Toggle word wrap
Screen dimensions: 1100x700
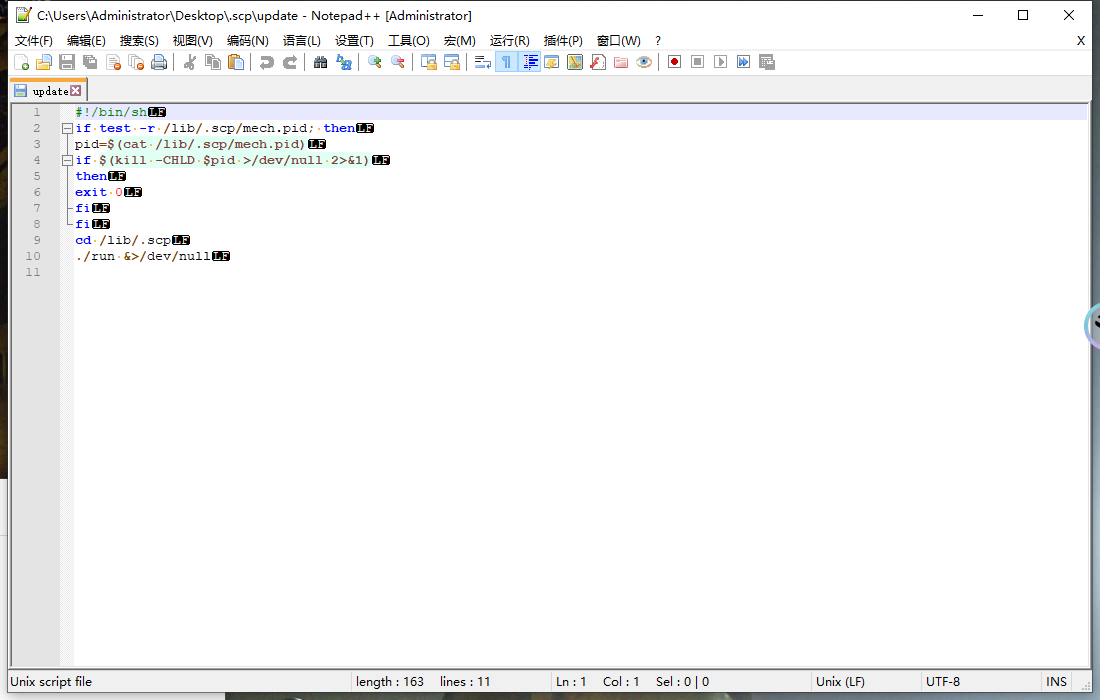(483, 62)
